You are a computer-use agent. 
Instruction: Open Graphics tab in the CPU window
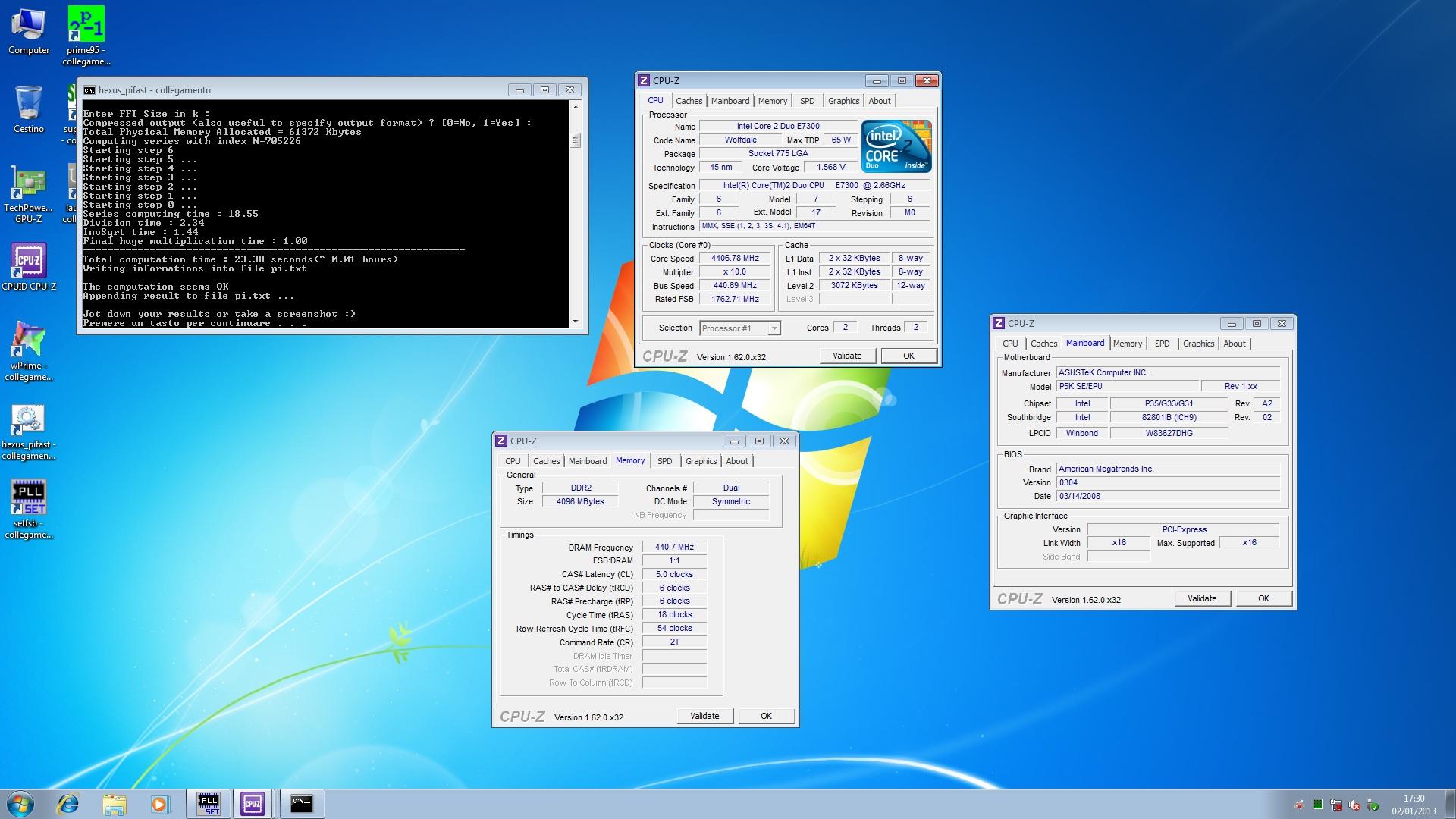pos(844,101)
